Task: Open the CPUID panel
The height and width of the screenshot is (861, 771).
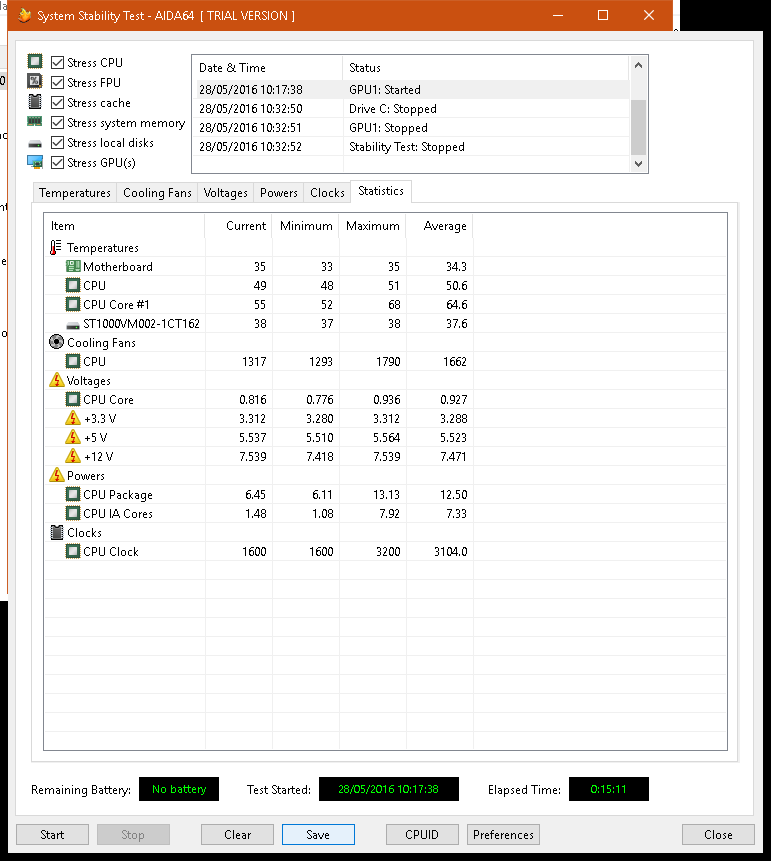Action: click(422, 835)
